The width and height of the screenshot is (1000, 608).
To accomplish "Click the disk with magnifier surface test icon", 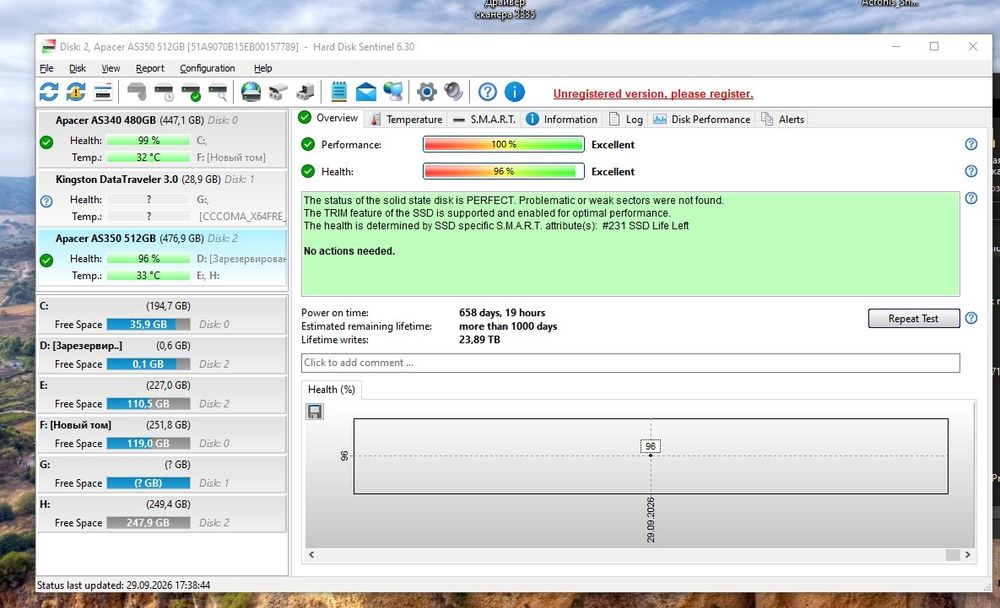I will click(218, 92).
